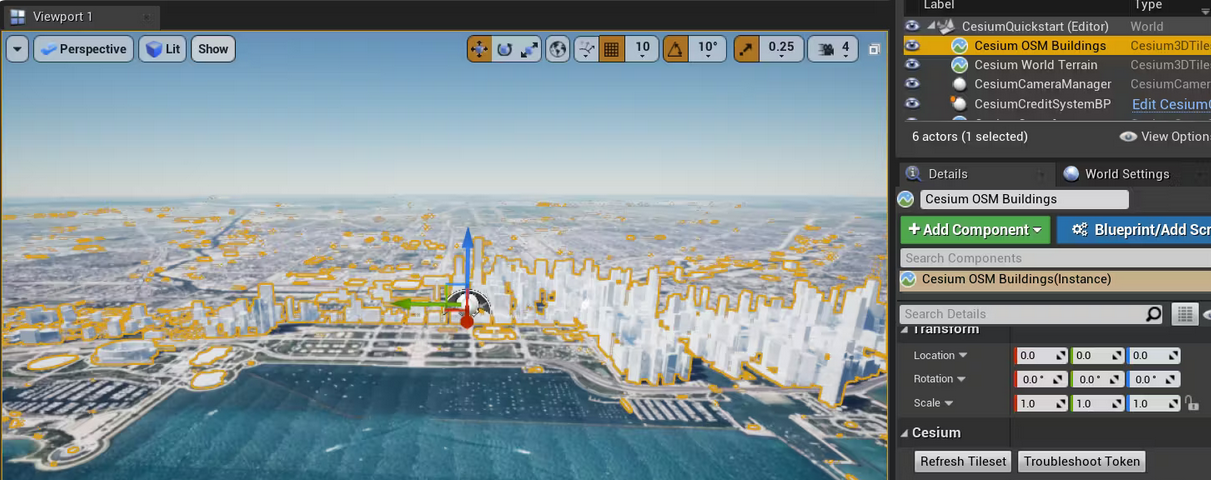Screen dimensions: 1211x480
Task: Click the Rotation Y value field
Action: 1097,379
